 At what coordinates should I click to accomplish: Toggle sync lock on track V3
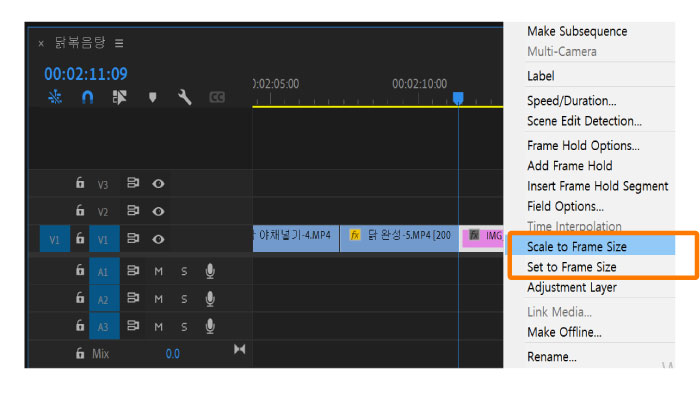(133, 183)
